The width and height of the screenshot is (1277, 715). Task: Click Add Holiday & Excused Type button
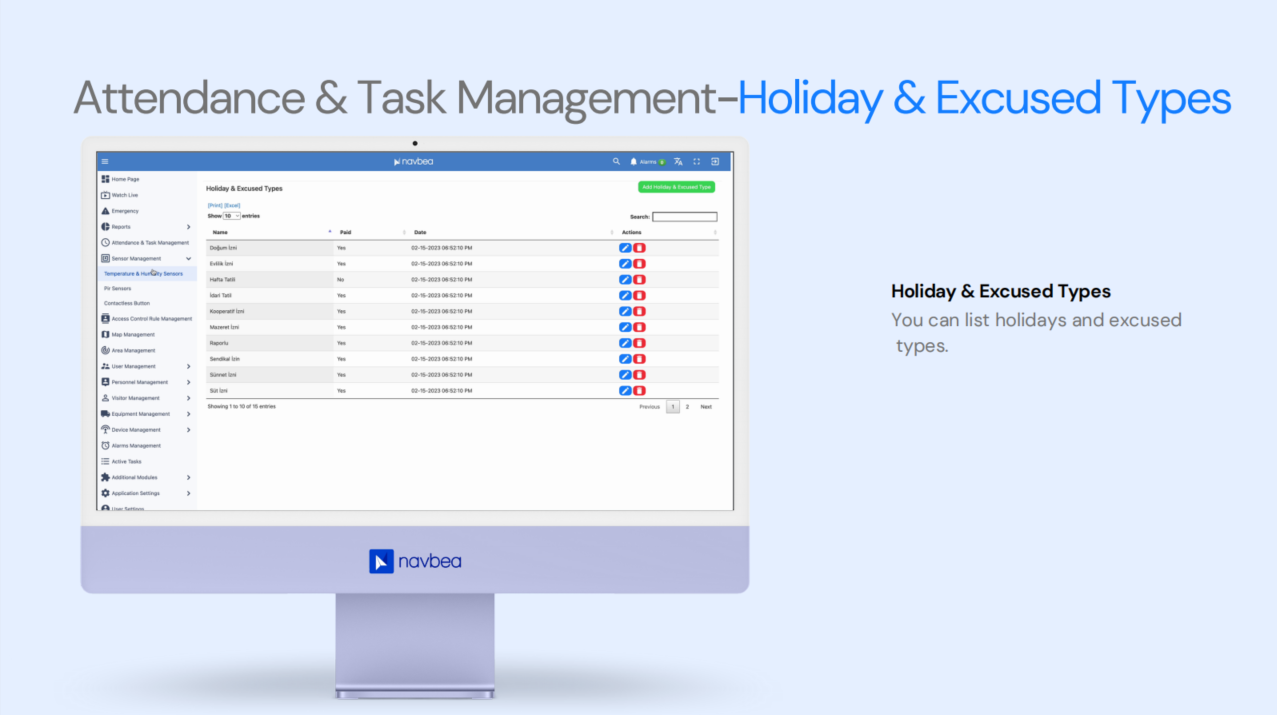[x=676, y=187]
